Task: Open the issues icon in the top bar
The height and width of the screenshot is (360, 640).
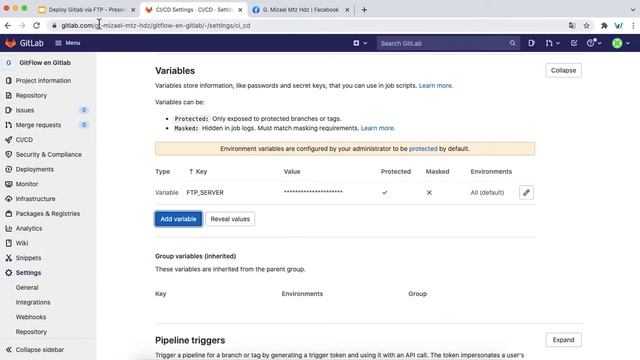Action: click(531, 43)
